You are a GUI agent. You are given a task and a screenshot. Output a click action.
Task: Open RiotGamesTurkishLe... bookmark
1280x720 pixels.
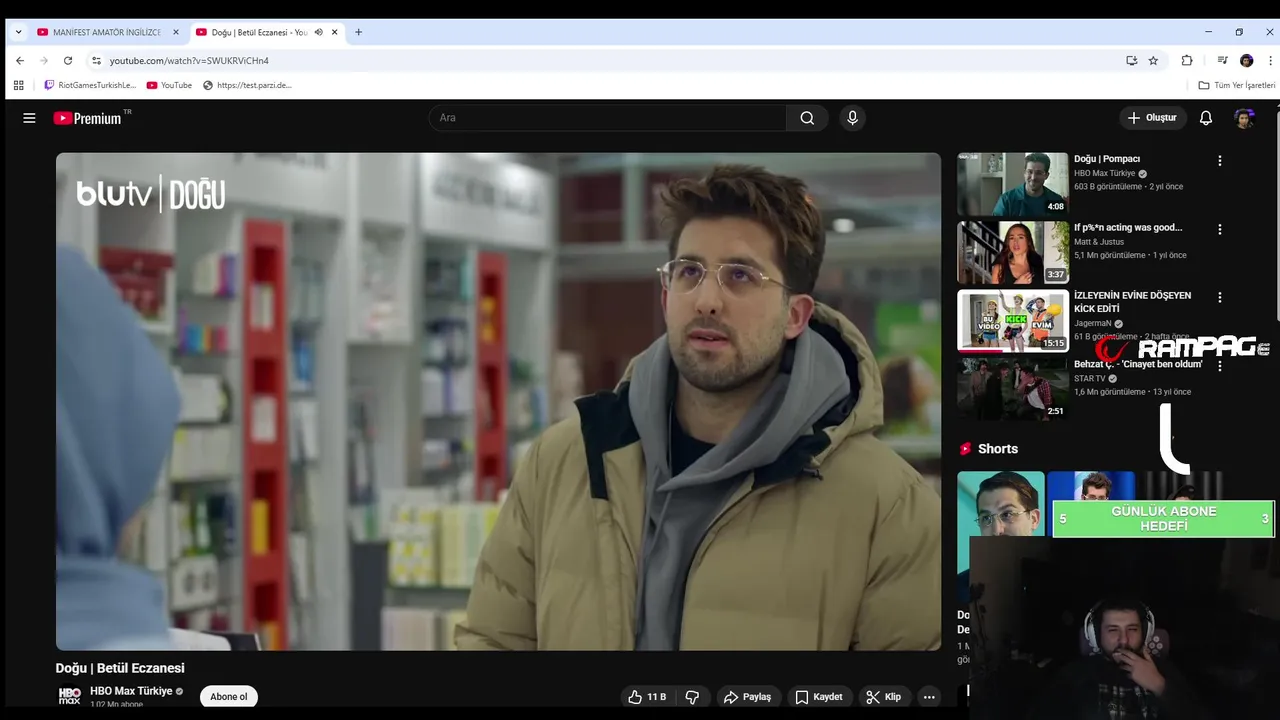click(90, 85)
